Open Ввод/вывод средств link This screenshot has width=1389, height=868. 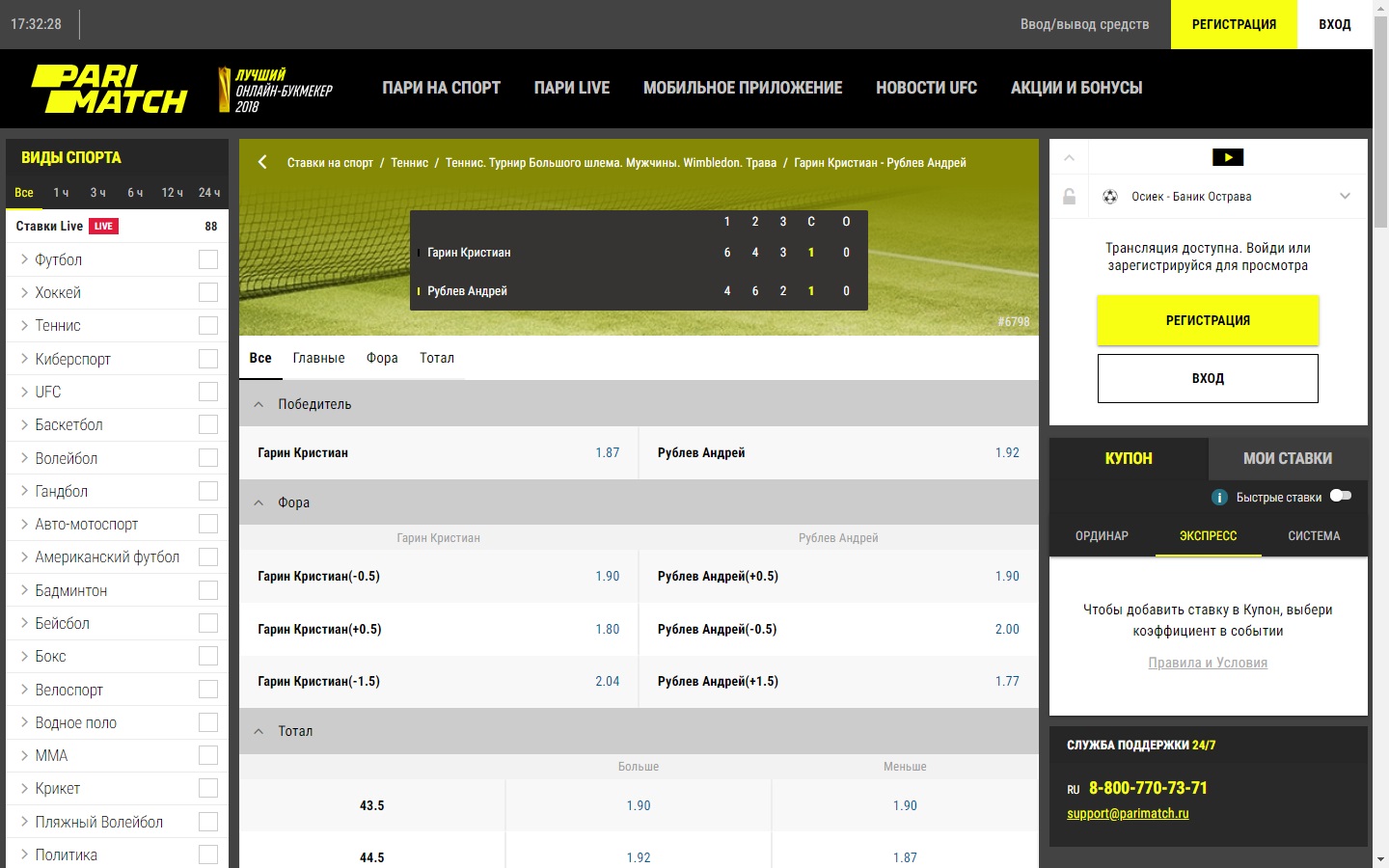click(x=1085, y=24)
